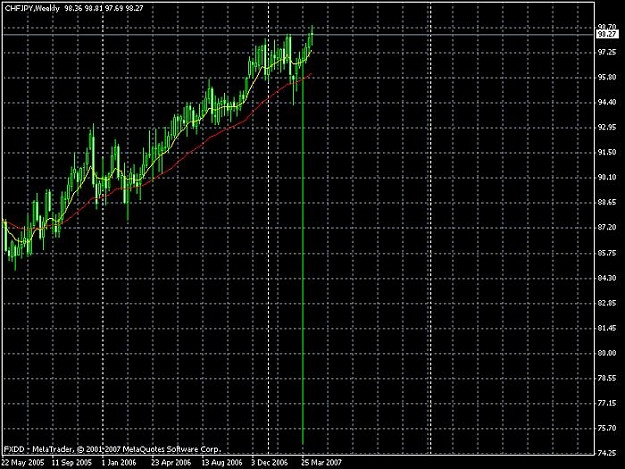Click the current price label 98.27
This screenshot has height=469, width=625.
pyautogui.click(x=607, y=34)
